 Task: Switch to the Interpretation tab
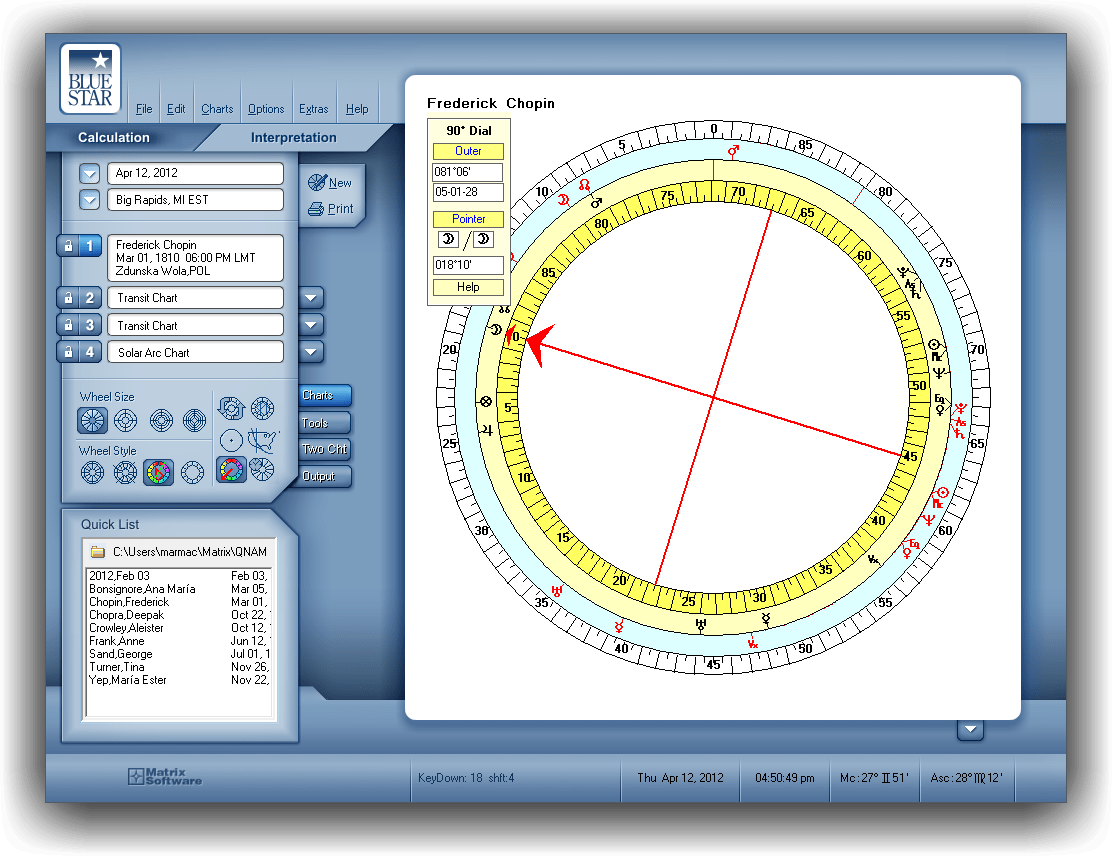pyautogui.click(x=294, y=138)
